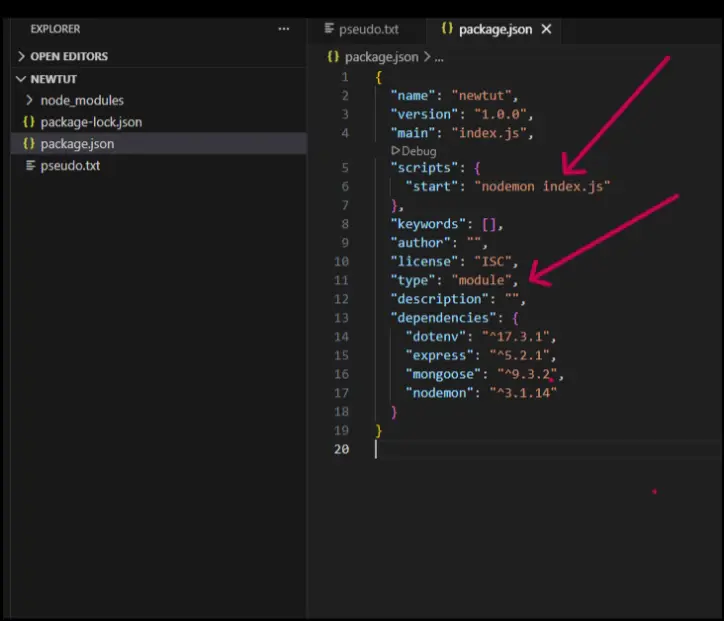The height and width of the screenshot is (621, 724).
Task: Select package.json in the explorer tree
Action: (x=77, y=144)
